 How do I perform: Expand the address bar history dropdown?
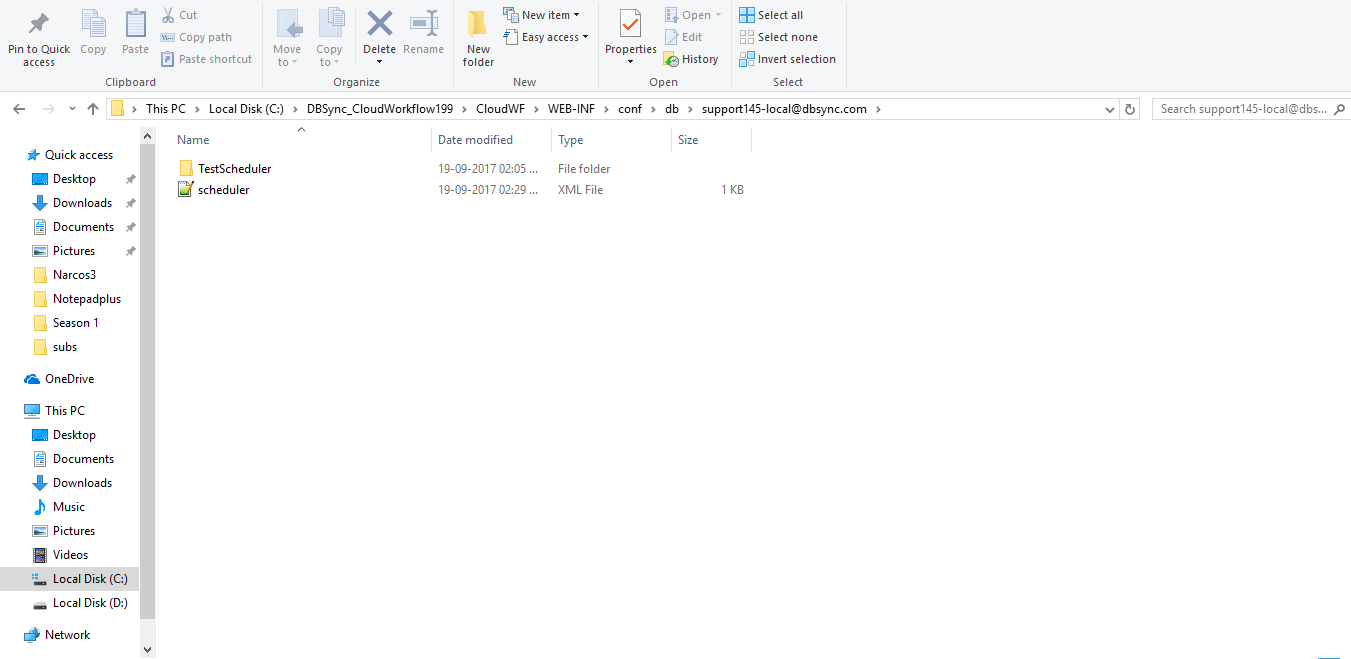[1110, 109]
